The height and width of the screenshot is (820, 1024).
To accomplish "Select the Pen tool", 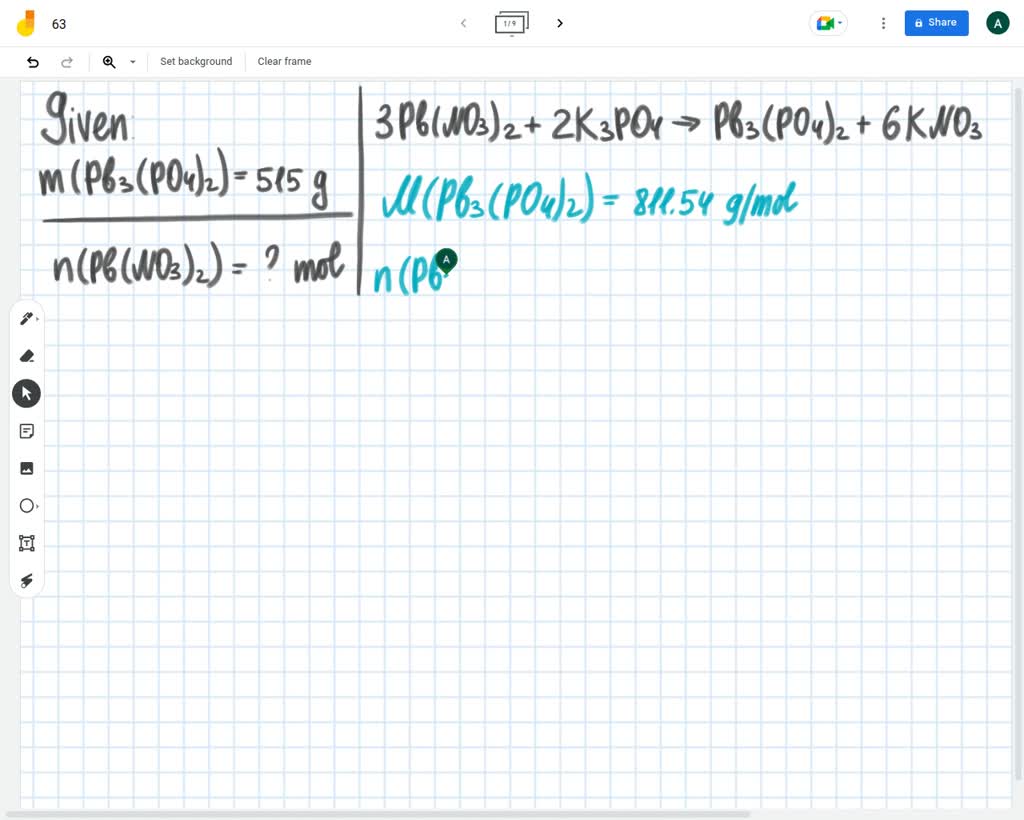I will 23,318.
